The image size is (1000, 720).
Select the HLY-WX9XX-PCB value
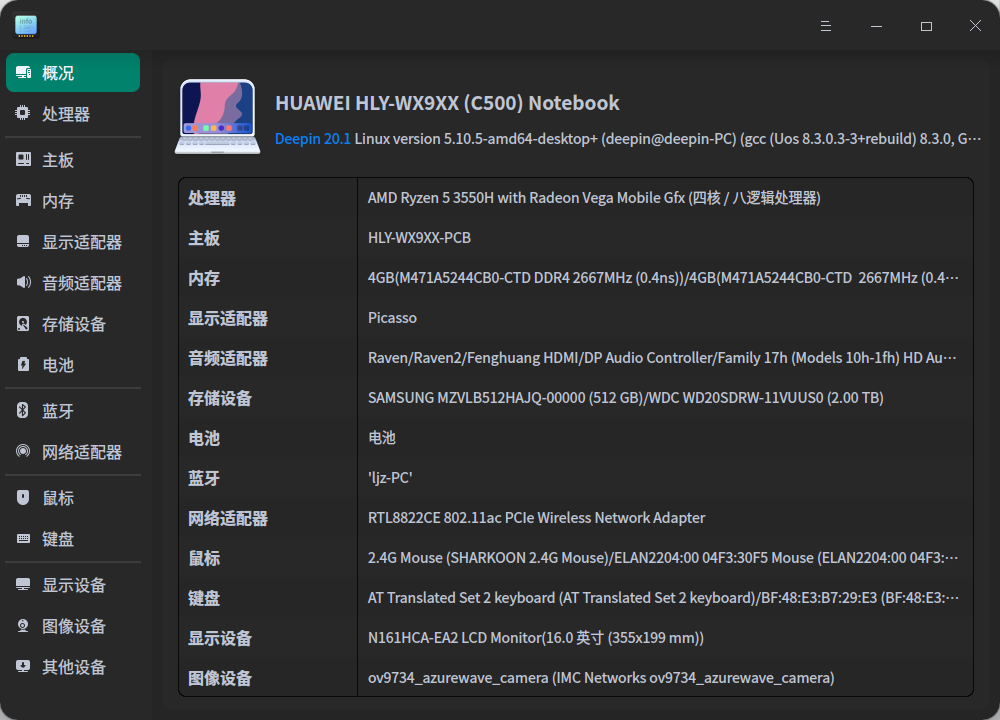pyautogui.click(x=419, y=238)
